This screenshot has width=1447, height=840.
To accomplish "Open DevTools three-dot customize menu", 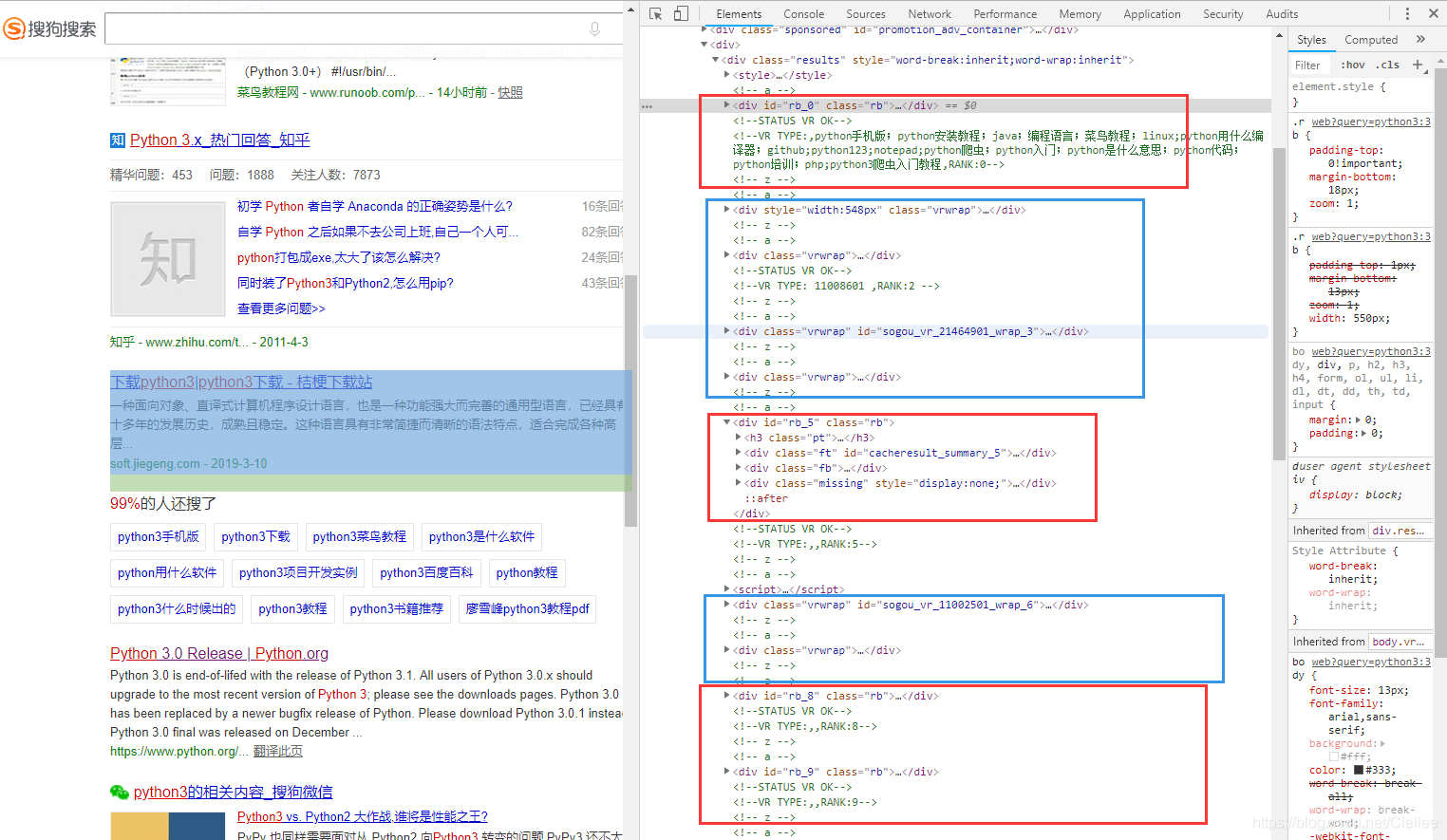I will [x=1407, y=13].
